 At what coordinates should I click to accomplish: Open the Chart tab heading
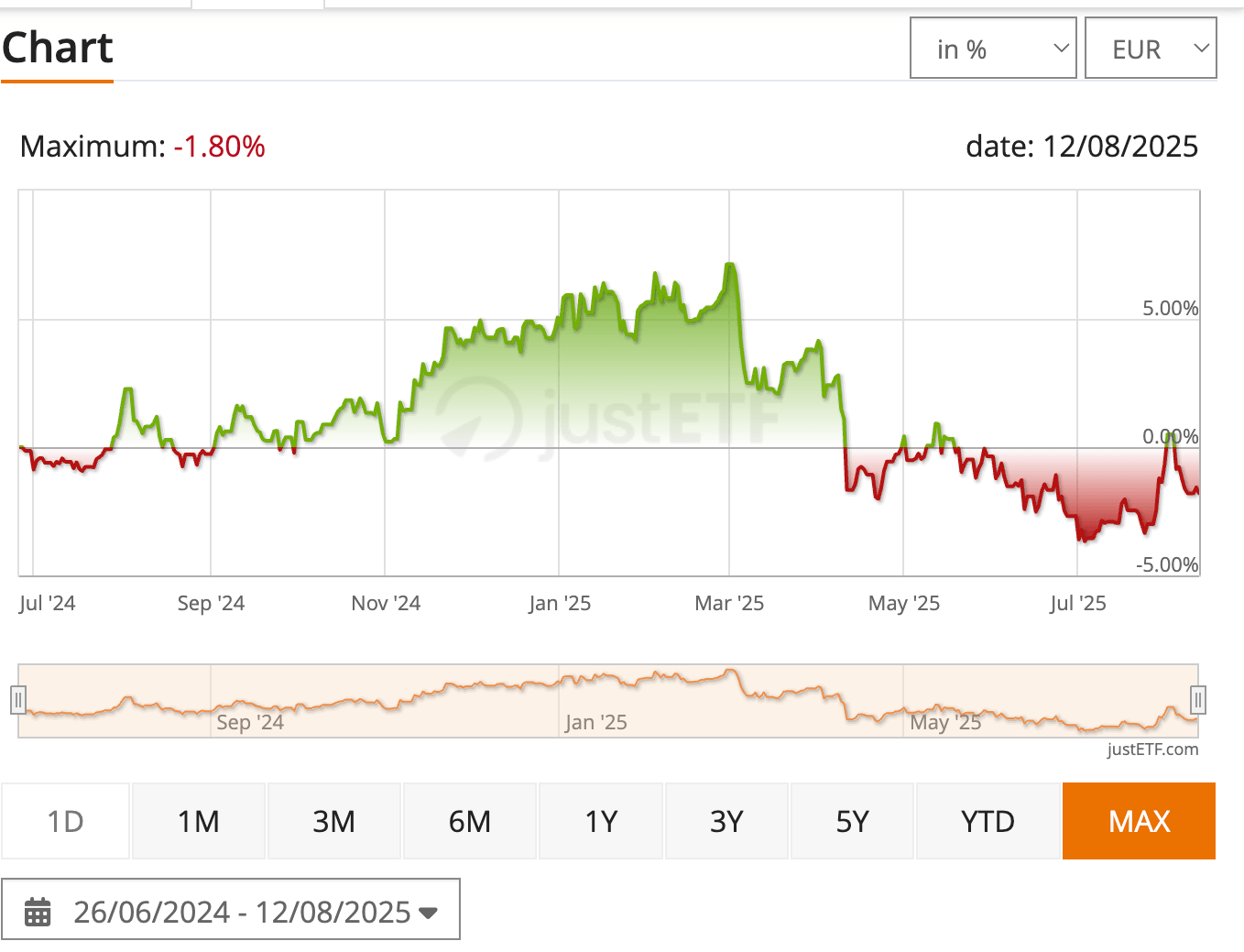tap(57, 49)
